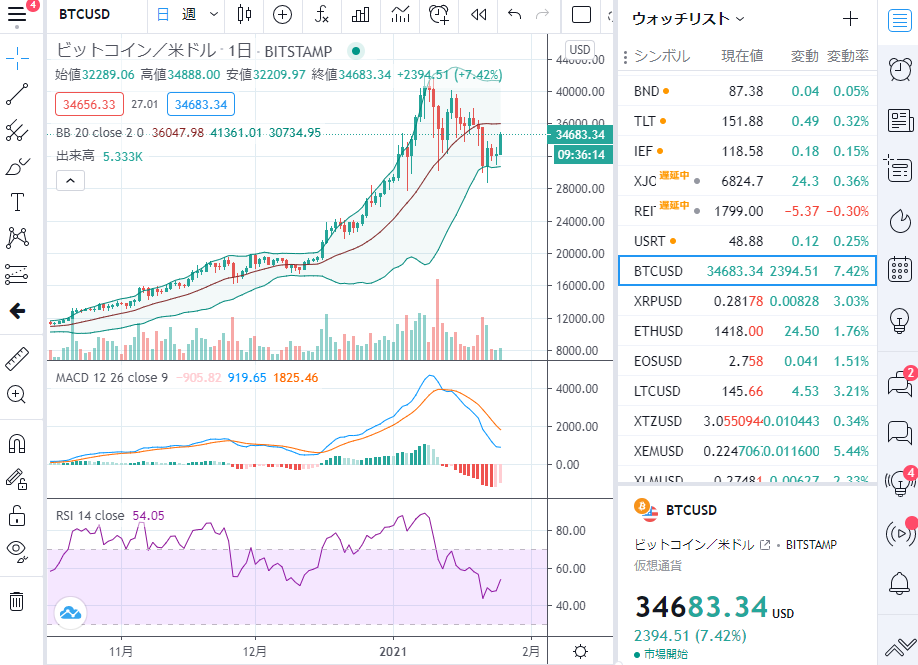
Task: Click the back arrow icon in left toolbar
Action: click(17, 311)
